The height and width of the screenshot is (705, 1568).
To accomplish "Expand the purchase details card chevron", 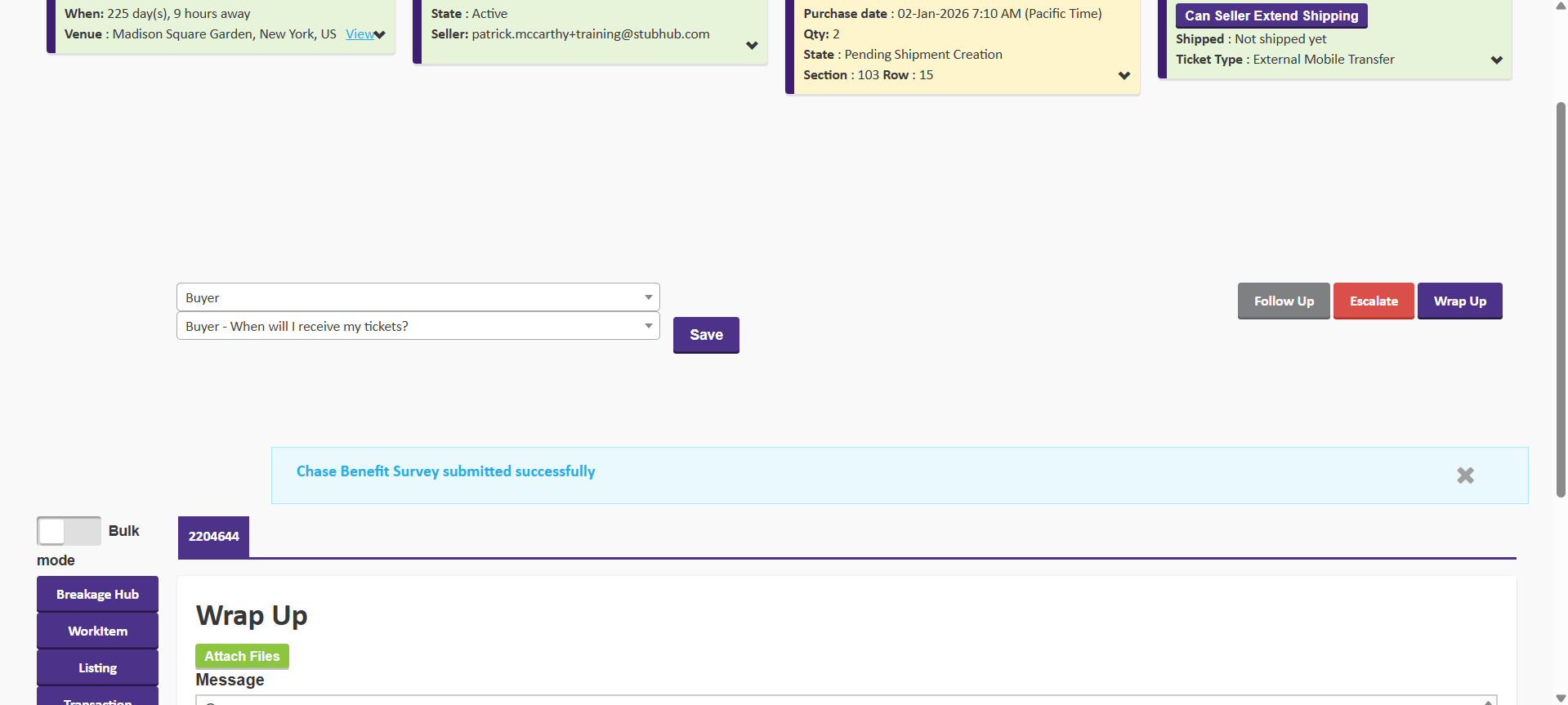I will [x=1124, y=75].
